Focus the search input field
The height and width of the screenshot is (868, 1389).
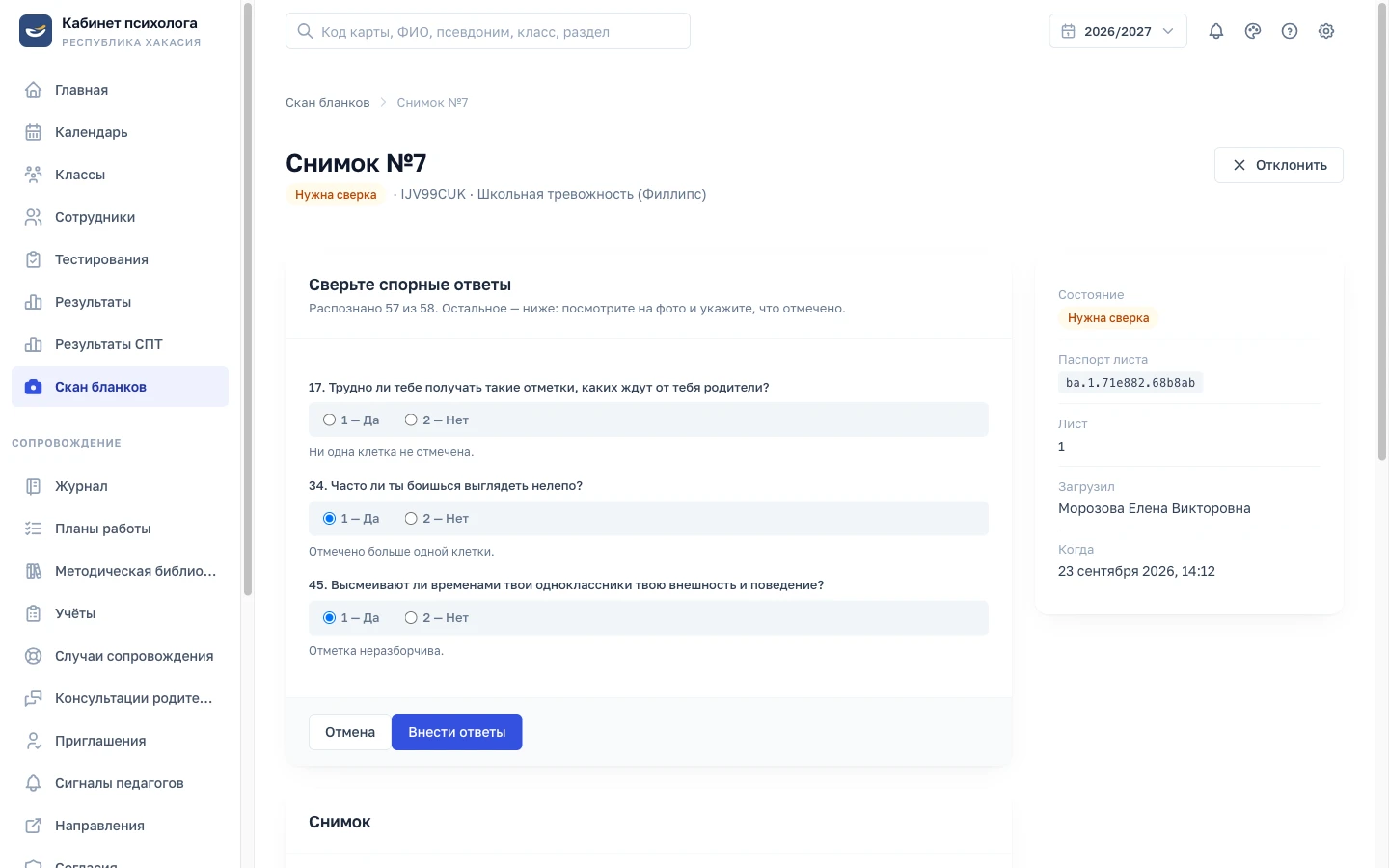[x=488, y=31]
